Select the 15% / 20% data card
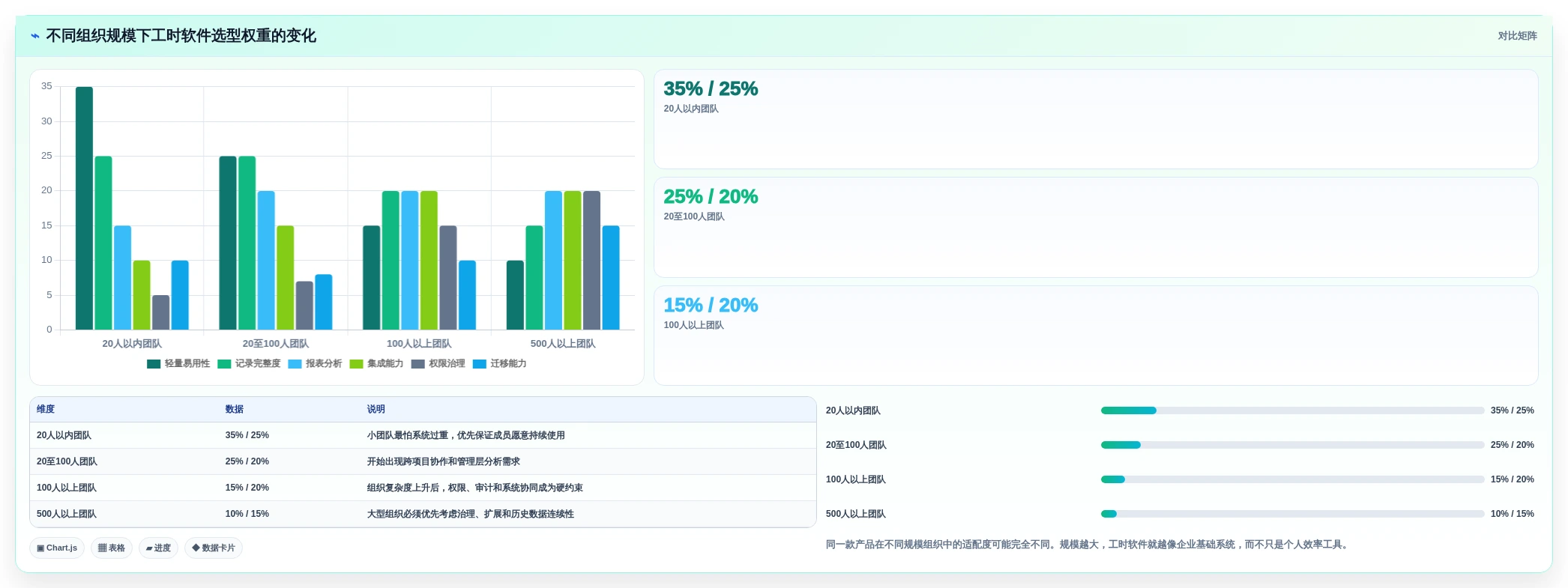 (x=1096, y=336)
